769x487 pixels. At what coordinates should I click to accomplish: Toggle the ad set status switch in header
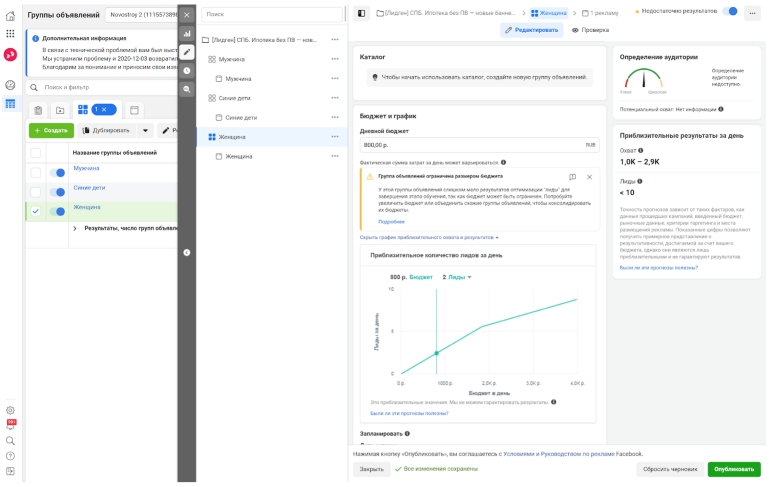(x=730, y=11)
